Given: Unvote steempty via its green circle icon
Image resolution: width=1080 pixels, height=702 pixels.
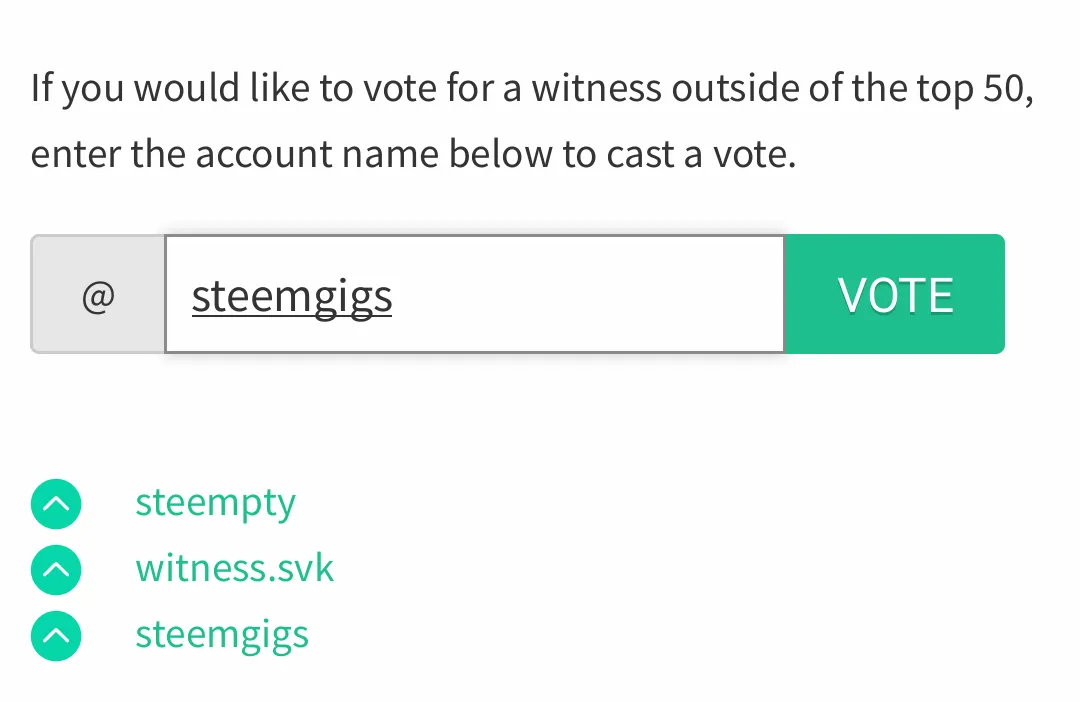Looking at the screenshot, I should click(56, 504).
